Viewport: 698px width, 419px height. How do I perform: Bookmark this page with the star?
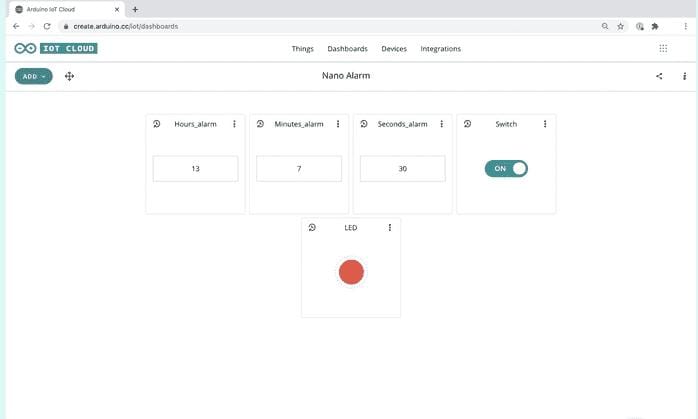pos(621,26)
